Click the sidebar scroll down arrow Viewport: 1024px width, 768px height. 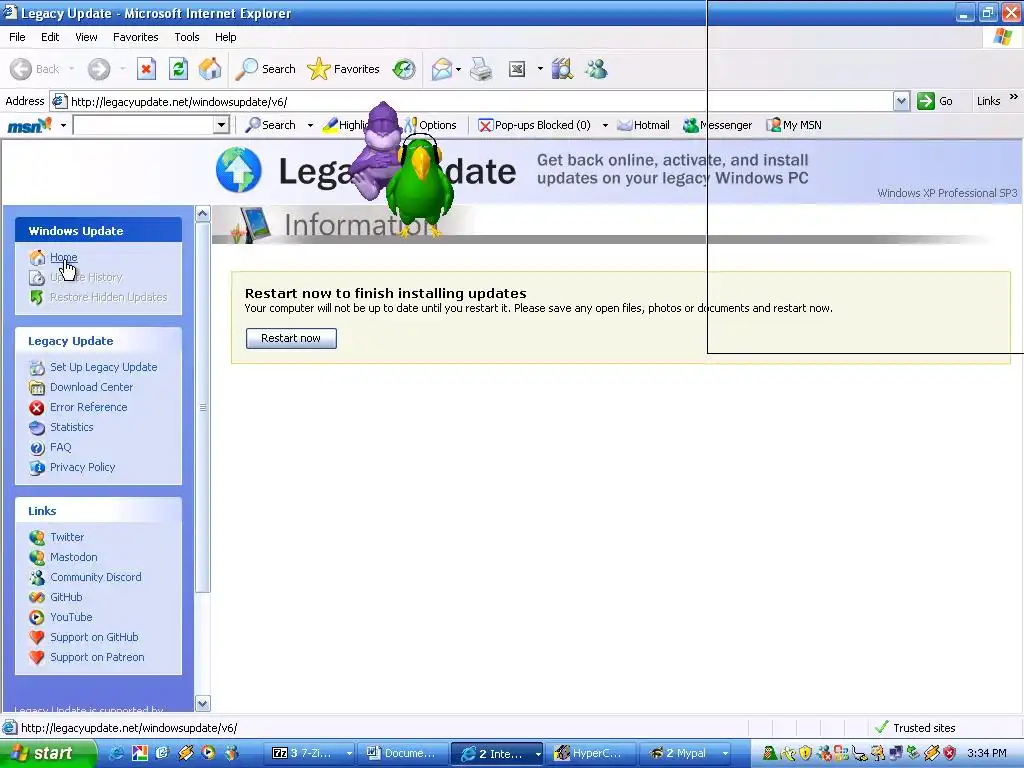pyautogui.click(x=202, y=704)
